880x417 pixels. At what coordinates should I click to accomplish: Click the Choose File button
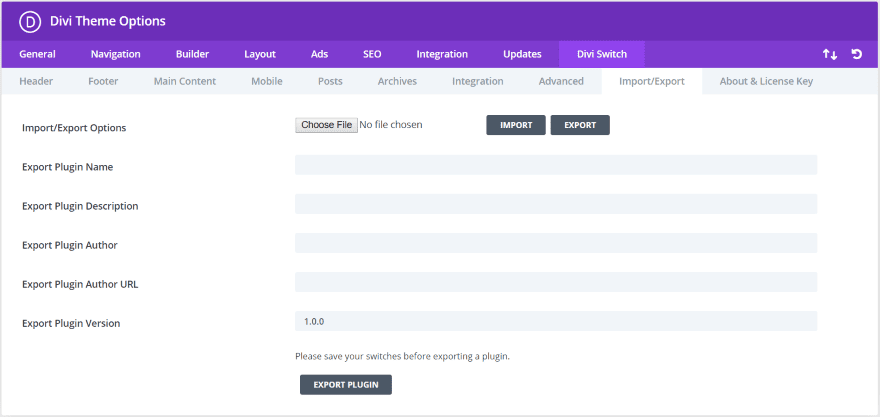coord(327,125)
